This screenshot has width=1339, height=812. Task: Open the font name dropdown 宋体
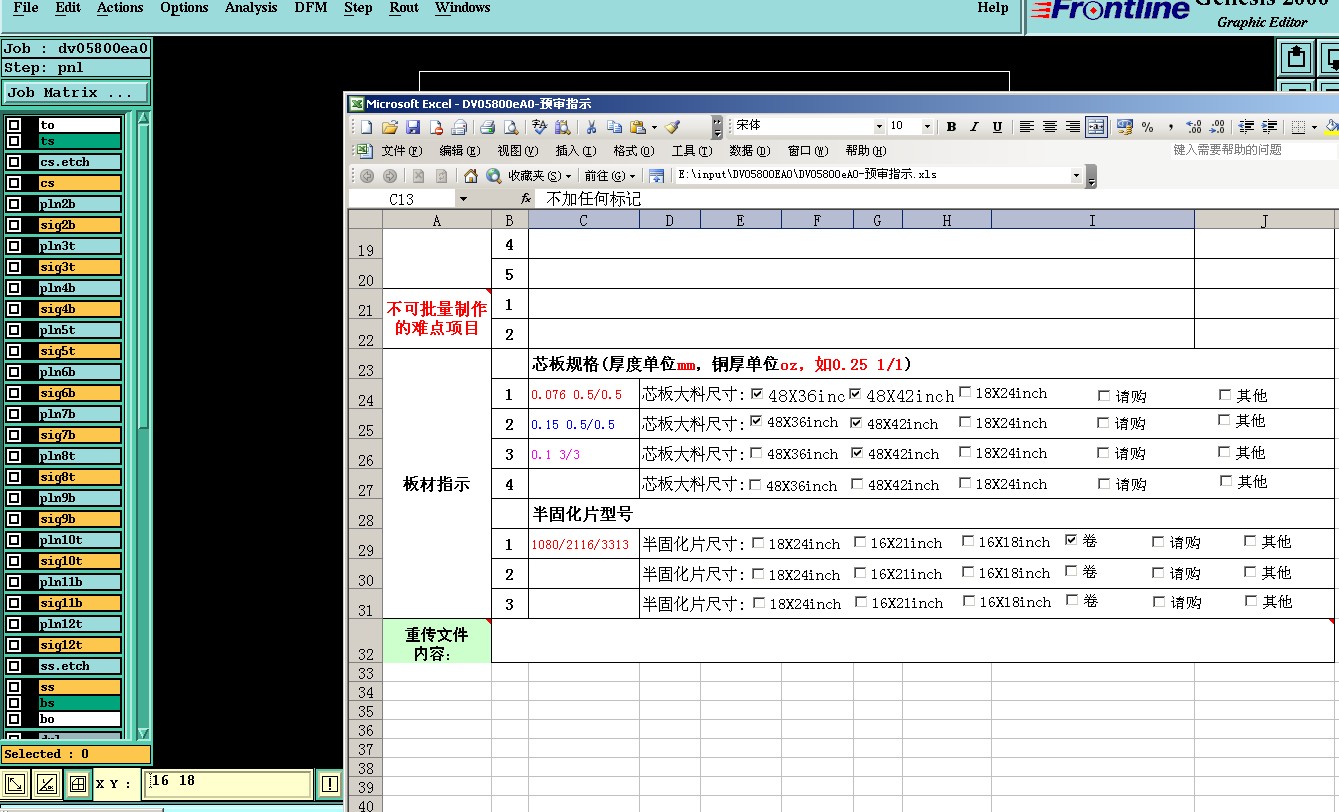pos(879,127)
